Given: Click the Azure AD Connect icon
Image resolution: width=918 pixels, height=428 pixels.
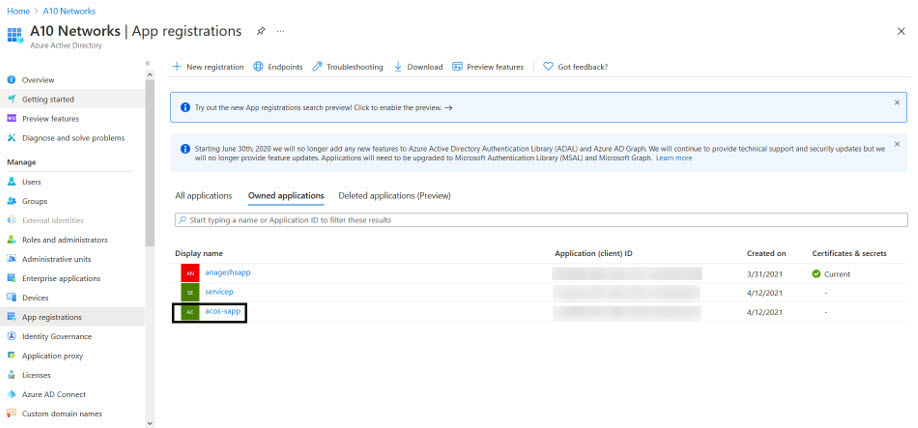Looking at the screenshot, I should coord(11,394).
